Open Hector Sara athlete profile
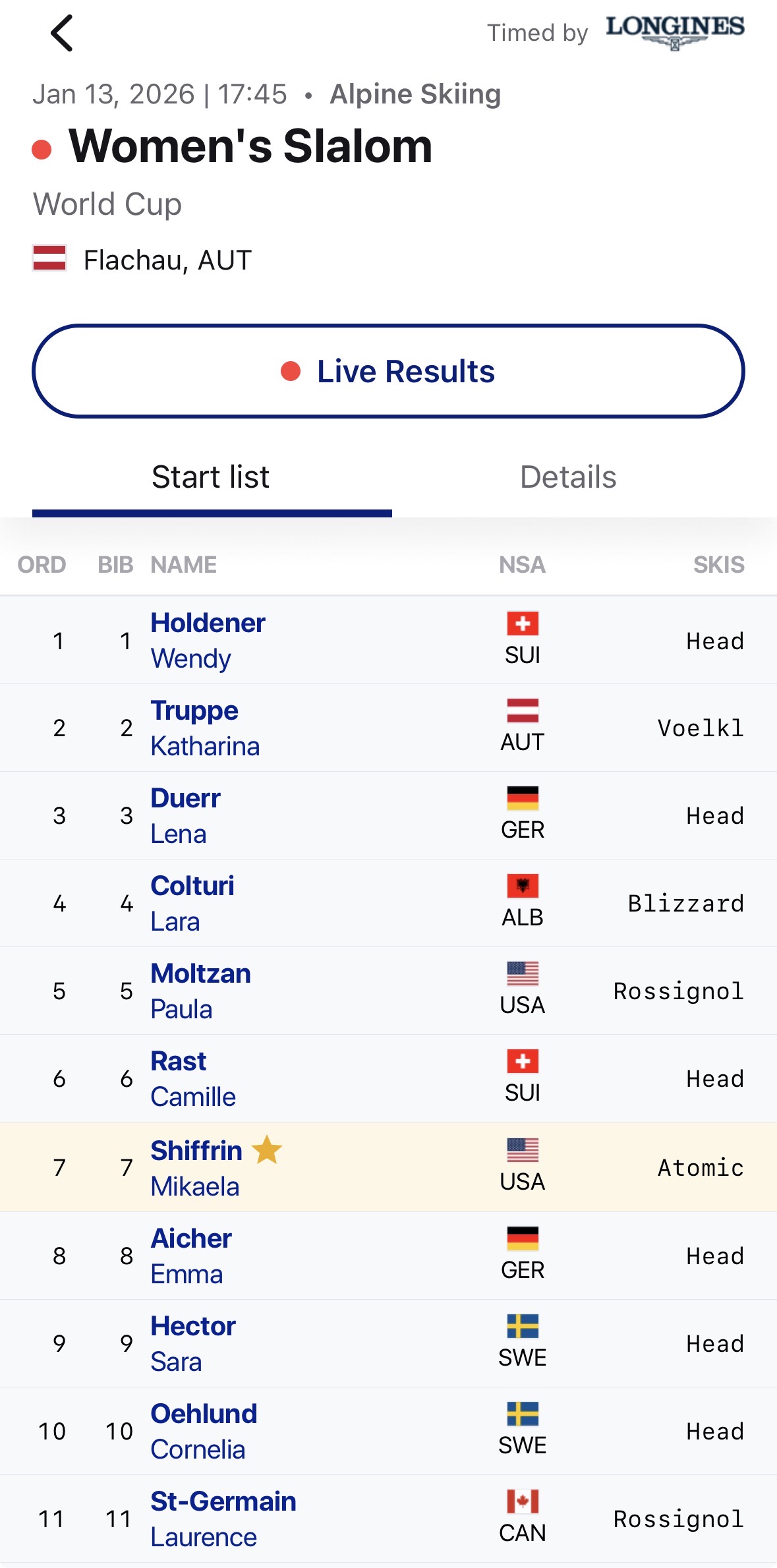The image size is (777, 1568). click(192, 1343)
